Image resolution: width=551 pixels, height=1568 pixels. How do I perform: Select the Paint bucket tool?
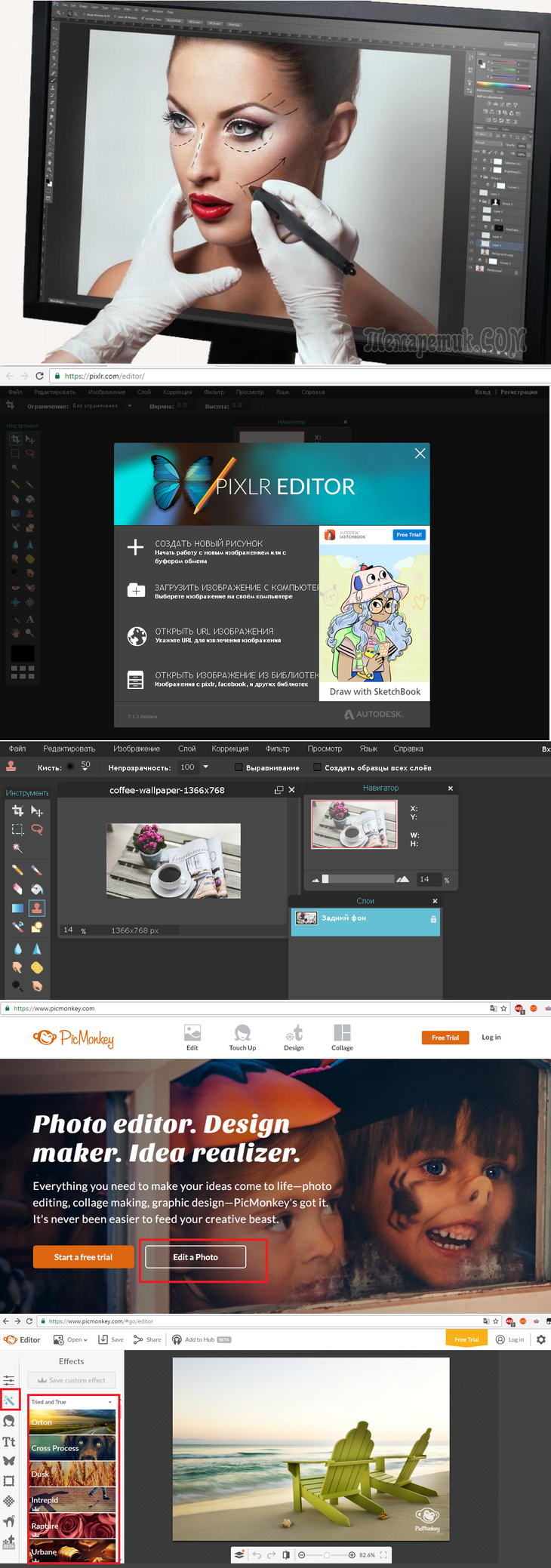(36, 889)
